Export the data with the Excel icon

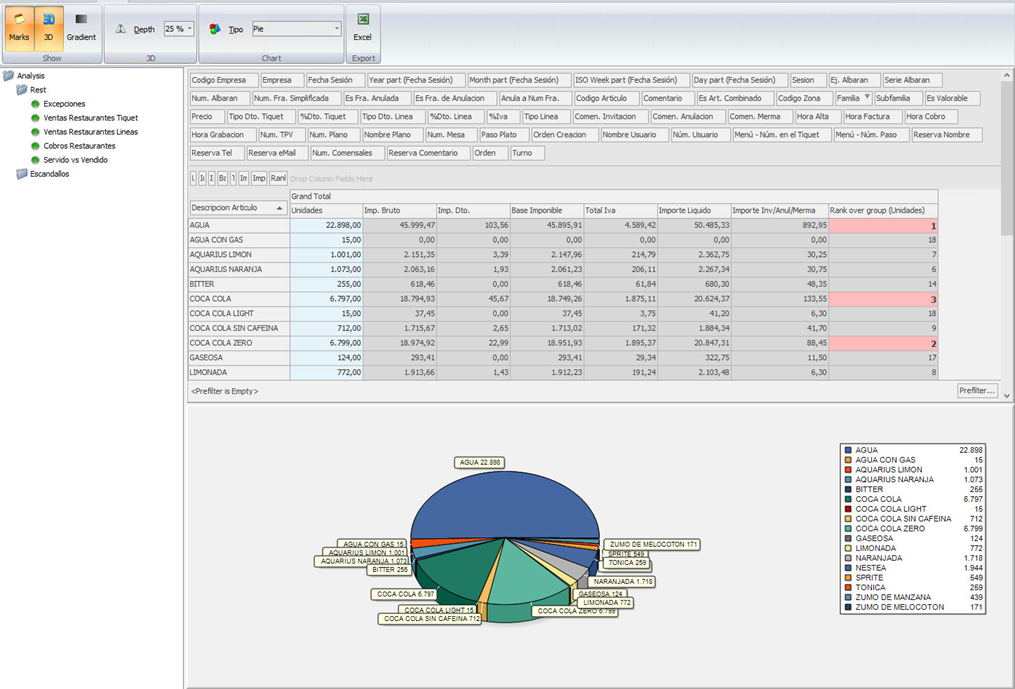tap(363, 20)
